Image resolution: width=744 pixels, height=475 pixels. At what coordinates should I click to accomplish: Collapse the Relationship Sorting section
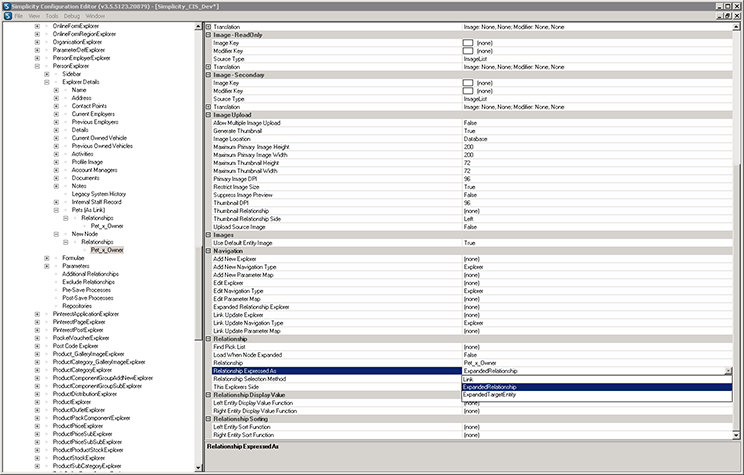coord(208,419)
